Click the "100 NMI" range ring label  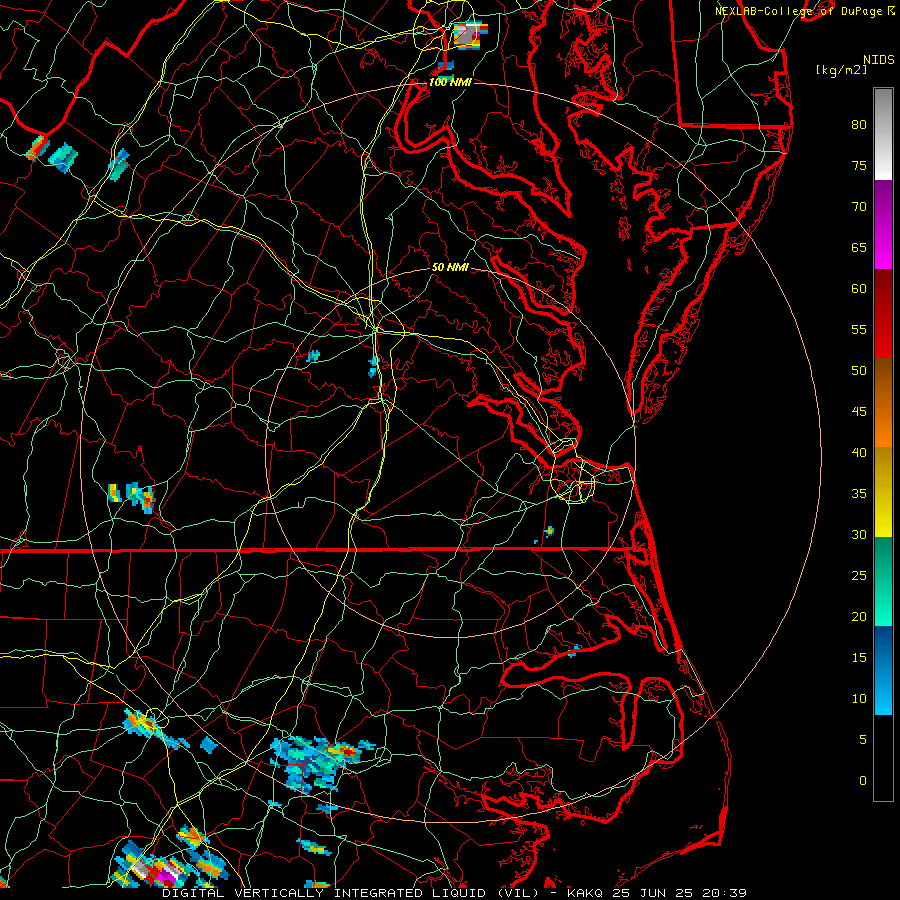click(450, 82)
